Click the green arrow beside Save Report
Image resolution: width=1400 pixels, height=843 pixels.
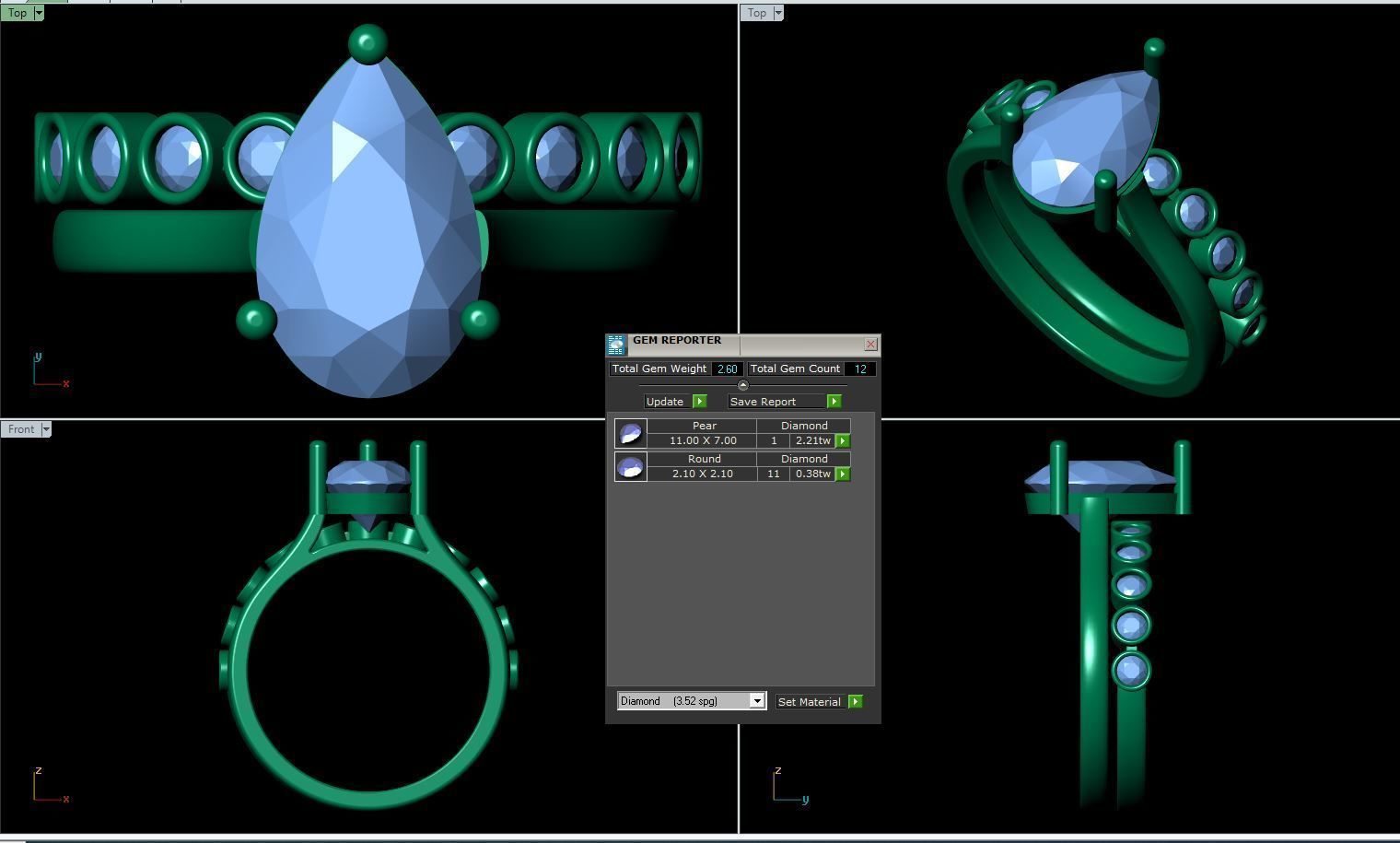(834, 402)
